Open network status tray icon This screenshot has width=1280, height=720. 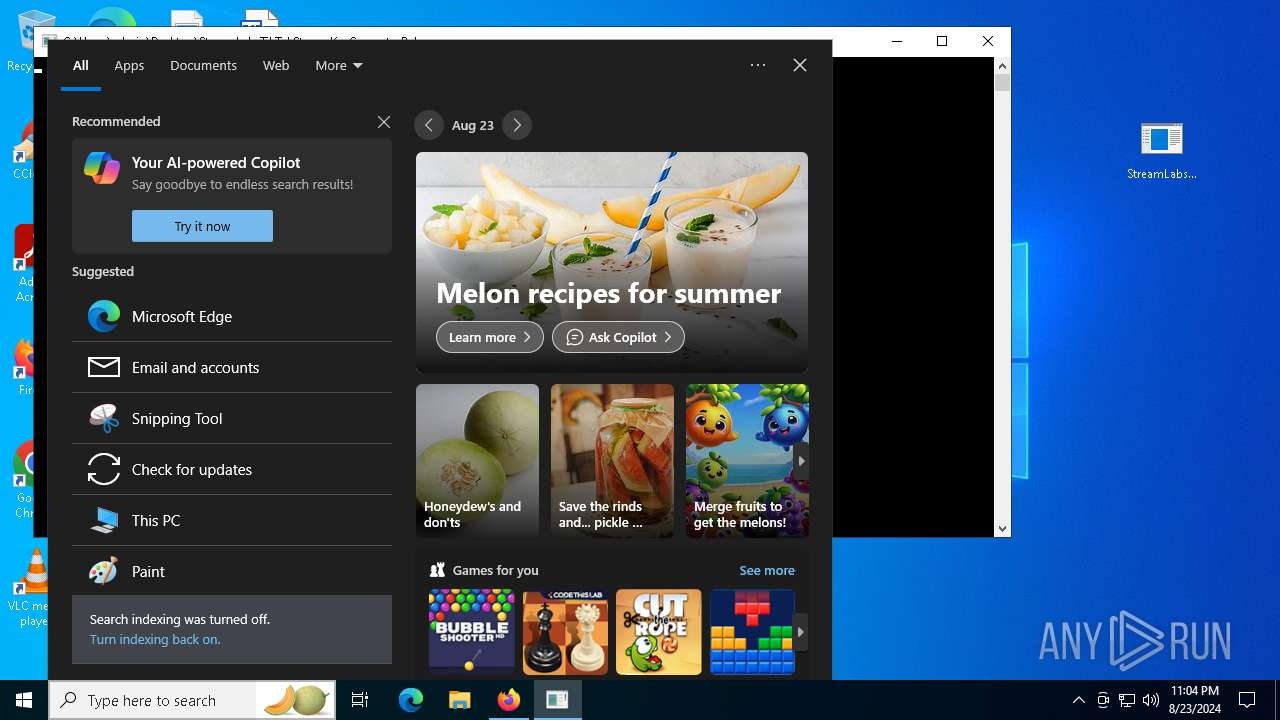tap(1127, 700)
